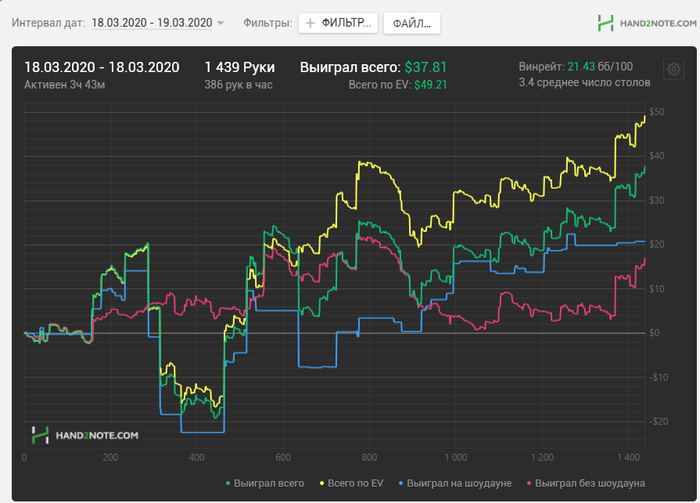Click the plus icon in the ФИЛЬТР button
The height and width of the screenshot is (503, 700).
[310, 23]
